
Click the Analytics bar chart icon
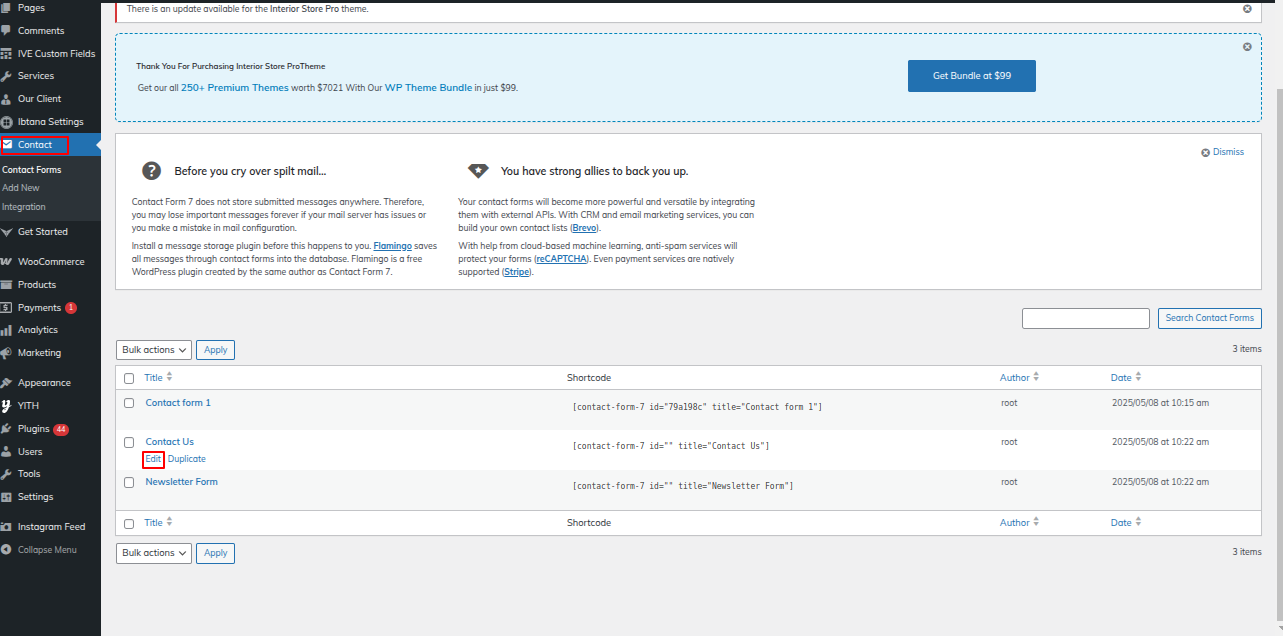[7, 330]
